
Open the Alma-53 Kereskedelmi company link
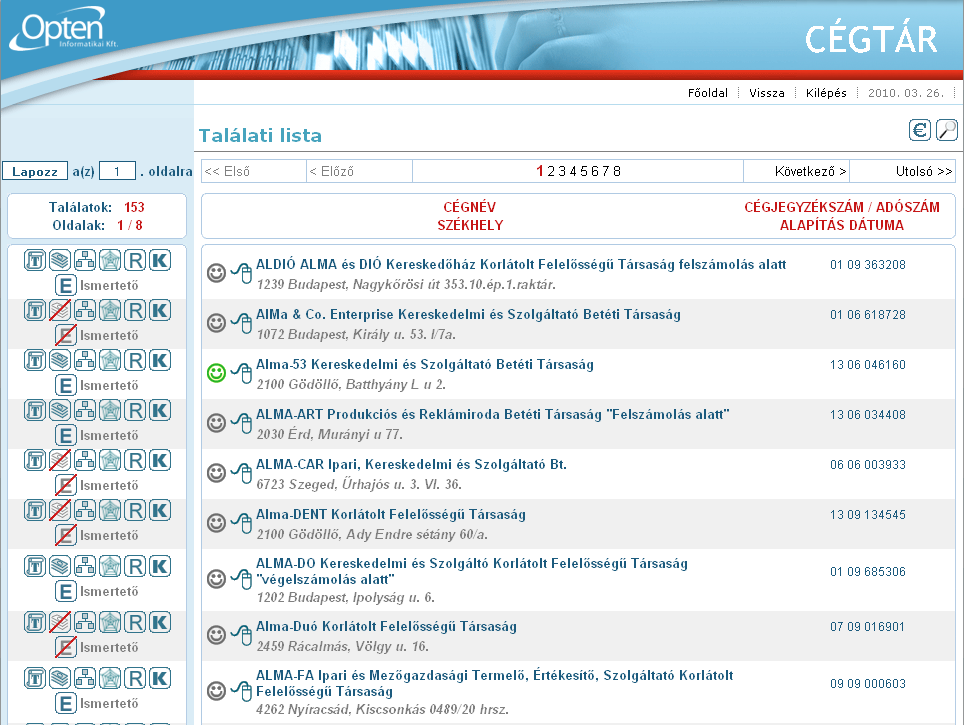pyautogui.click(x=425, y=365)
